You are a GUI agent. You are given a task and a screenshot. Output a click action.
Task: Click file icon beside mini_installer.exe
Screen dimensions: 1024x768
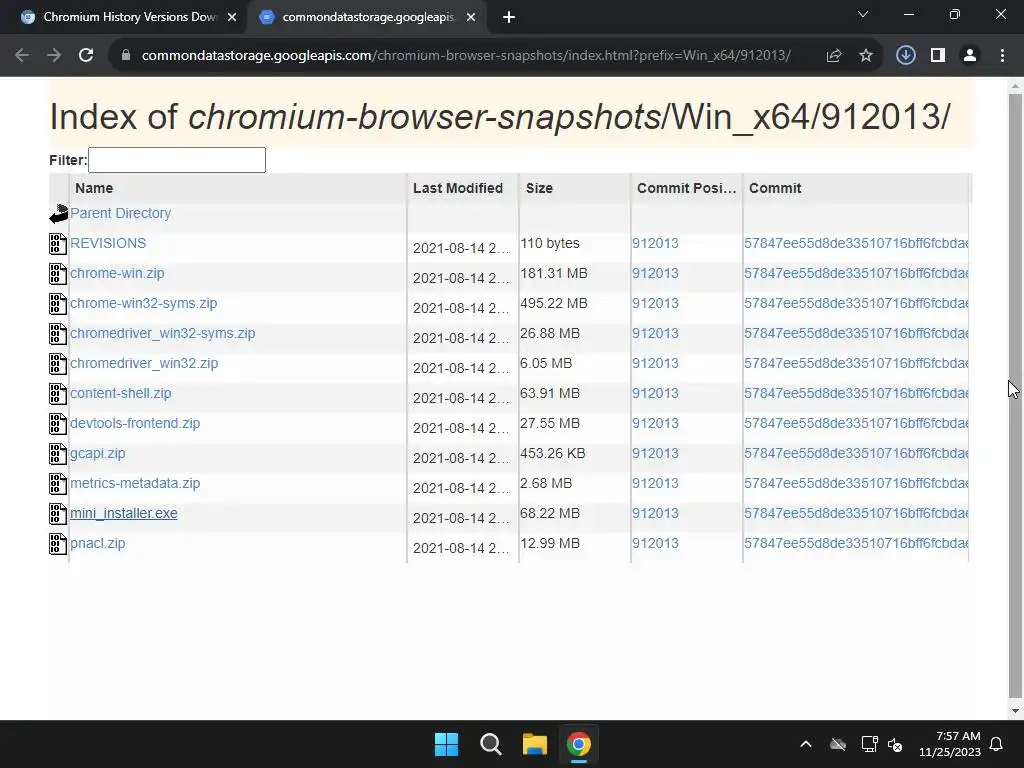coord(58,514)
